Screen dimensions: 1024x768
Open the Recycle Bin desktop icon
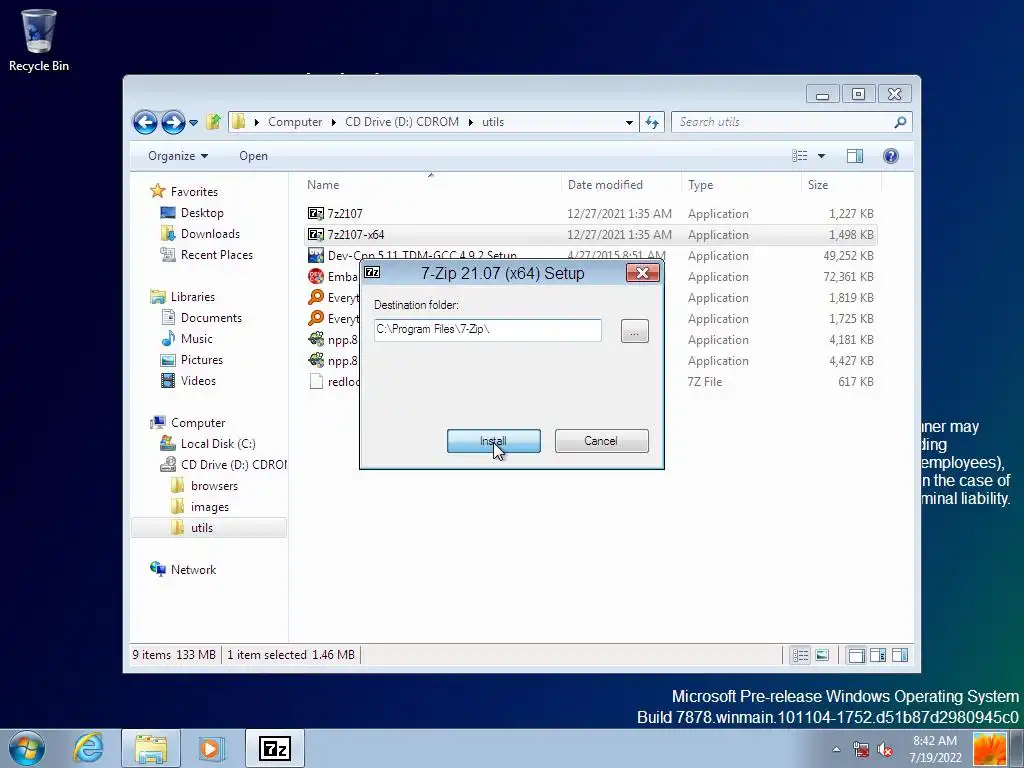click(x=39, y=39)
